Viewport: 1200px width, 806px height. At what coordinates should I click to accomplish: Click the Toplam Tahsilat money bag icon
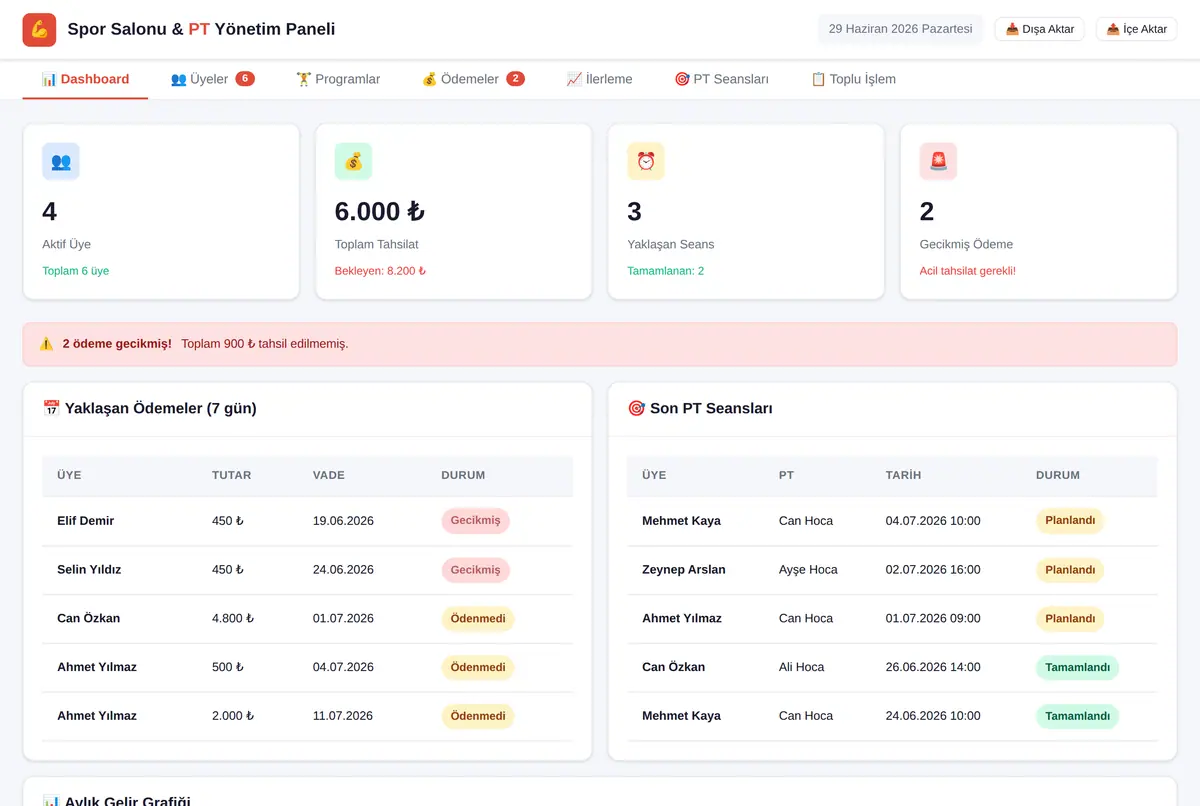click(353, 161)
